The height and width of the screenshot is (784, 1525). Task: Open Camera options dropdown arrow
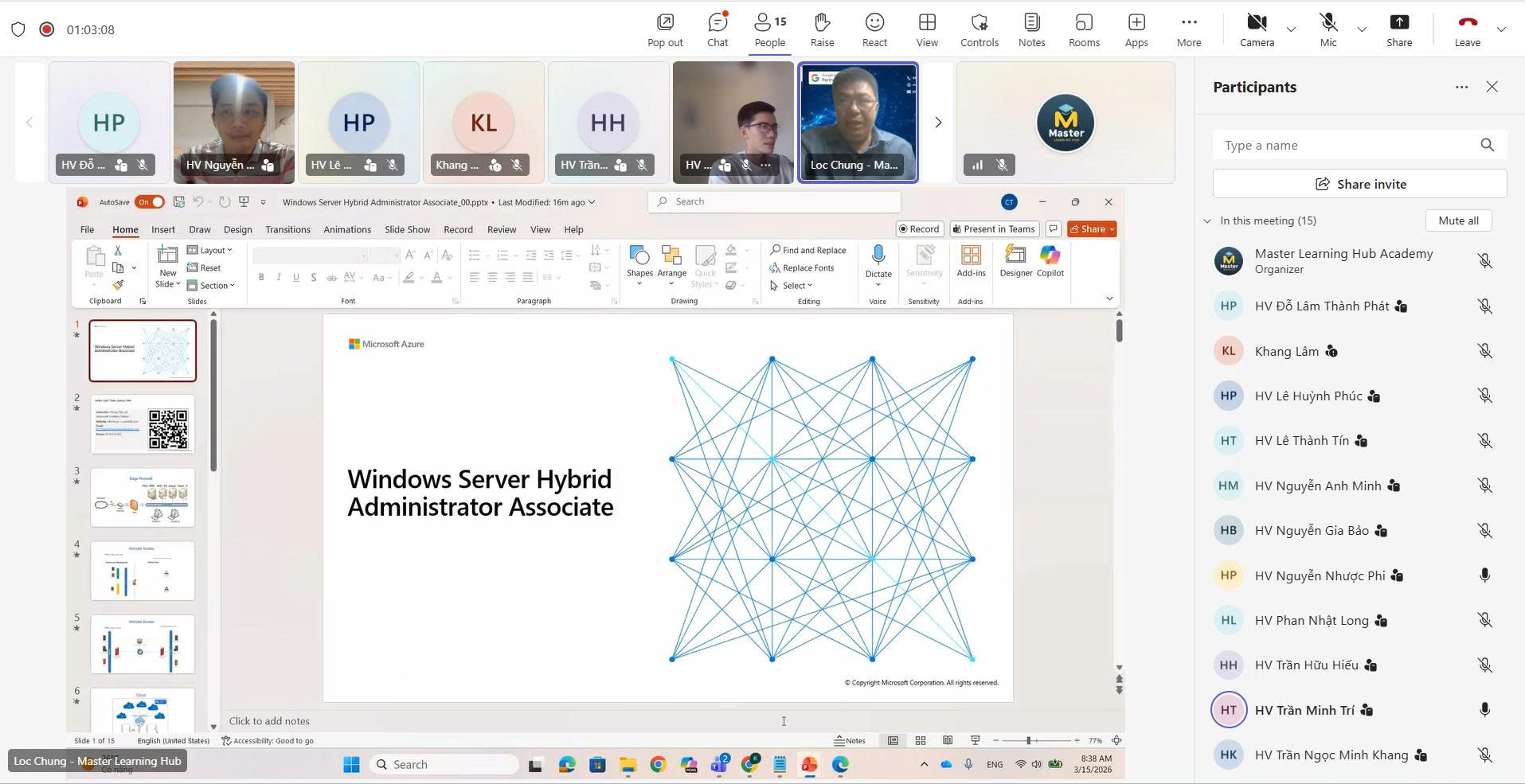pos(1291,29)
